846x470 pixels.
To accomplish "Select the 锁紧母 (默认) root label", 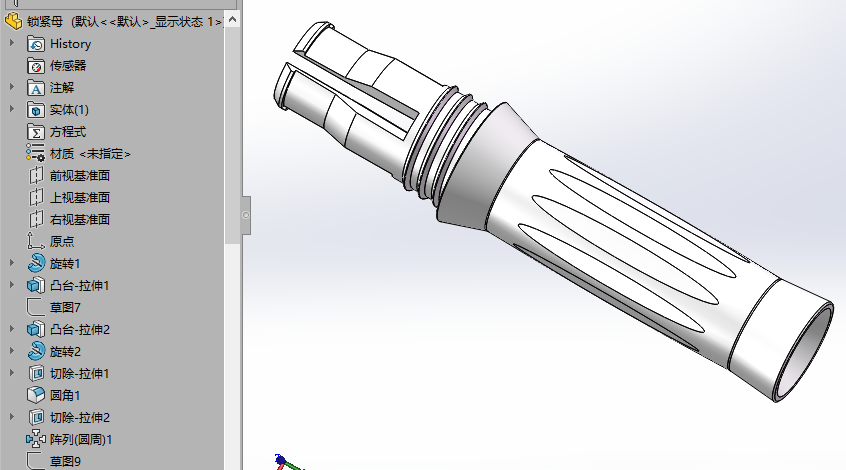I will [125, 22].
